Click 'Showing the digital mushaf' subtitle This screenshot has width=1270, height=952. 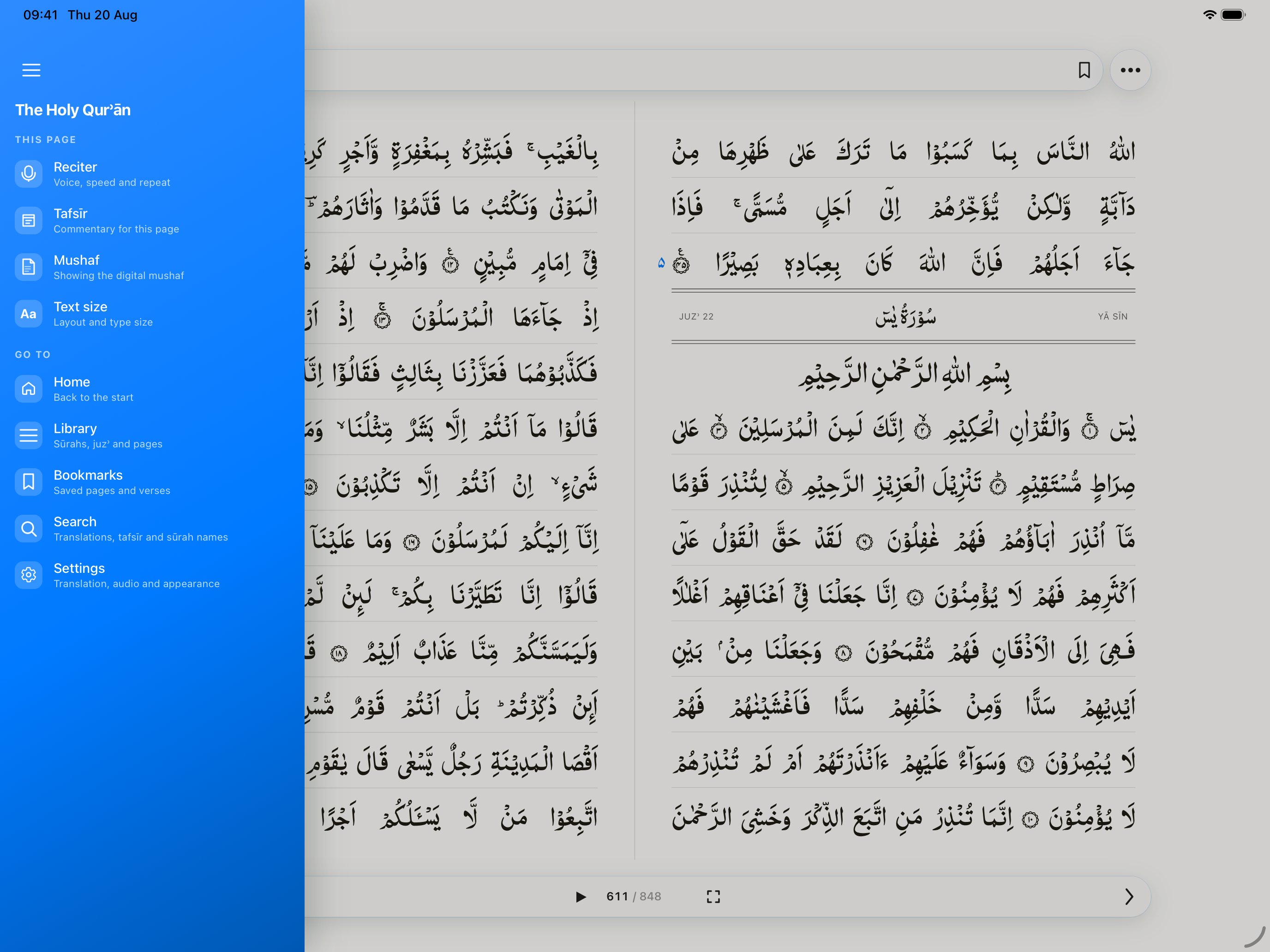pyautogui.click(x=119, y=275)
